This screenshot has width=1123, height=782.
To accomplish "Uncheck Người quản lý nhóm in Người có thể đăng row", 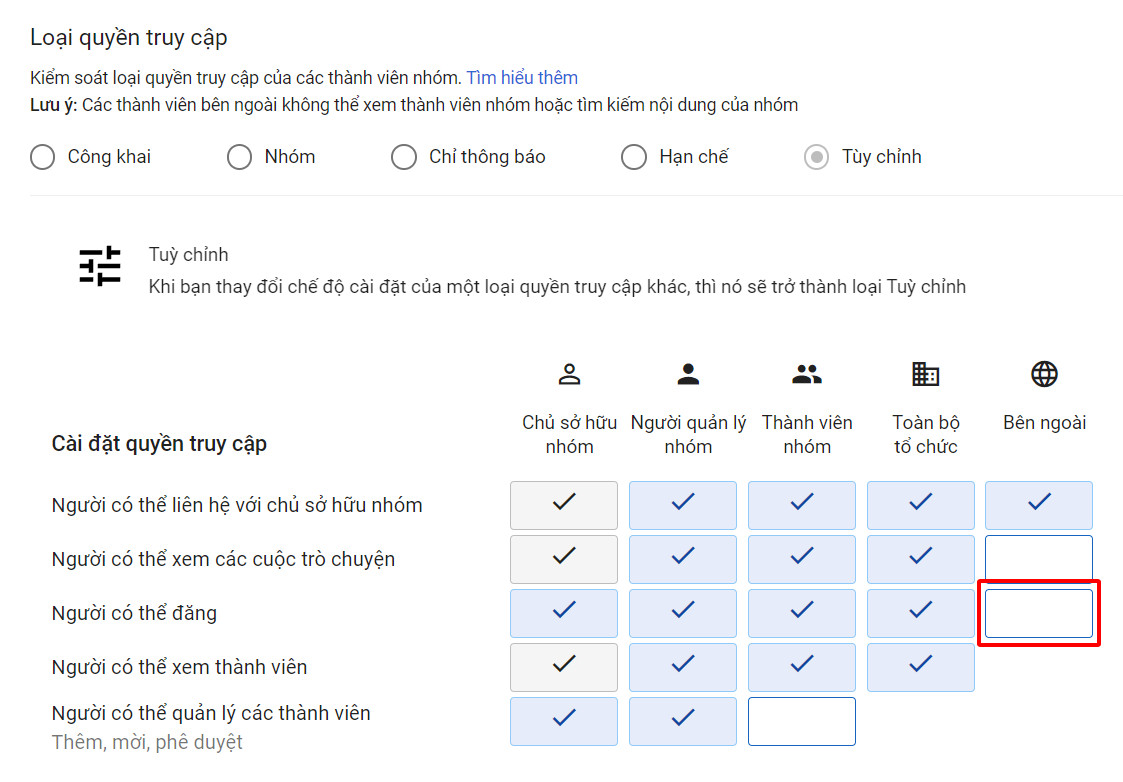I will (682, 612).
